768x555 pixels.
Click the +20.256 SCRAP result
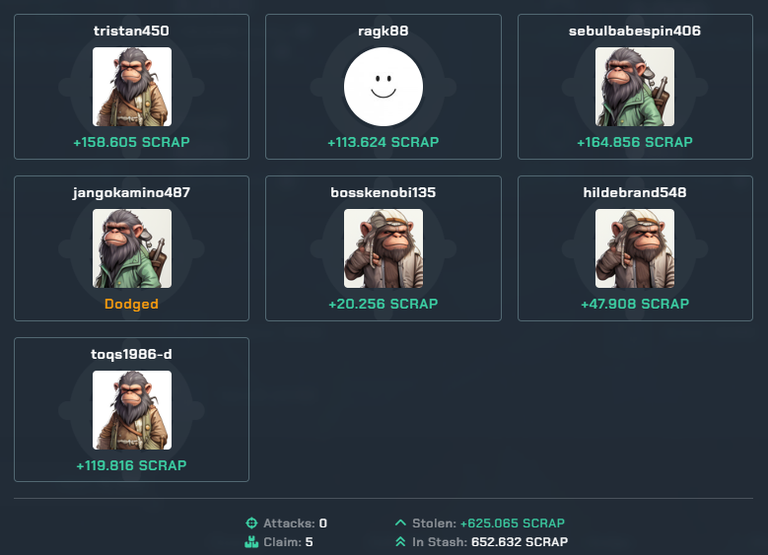coord(383,304)
